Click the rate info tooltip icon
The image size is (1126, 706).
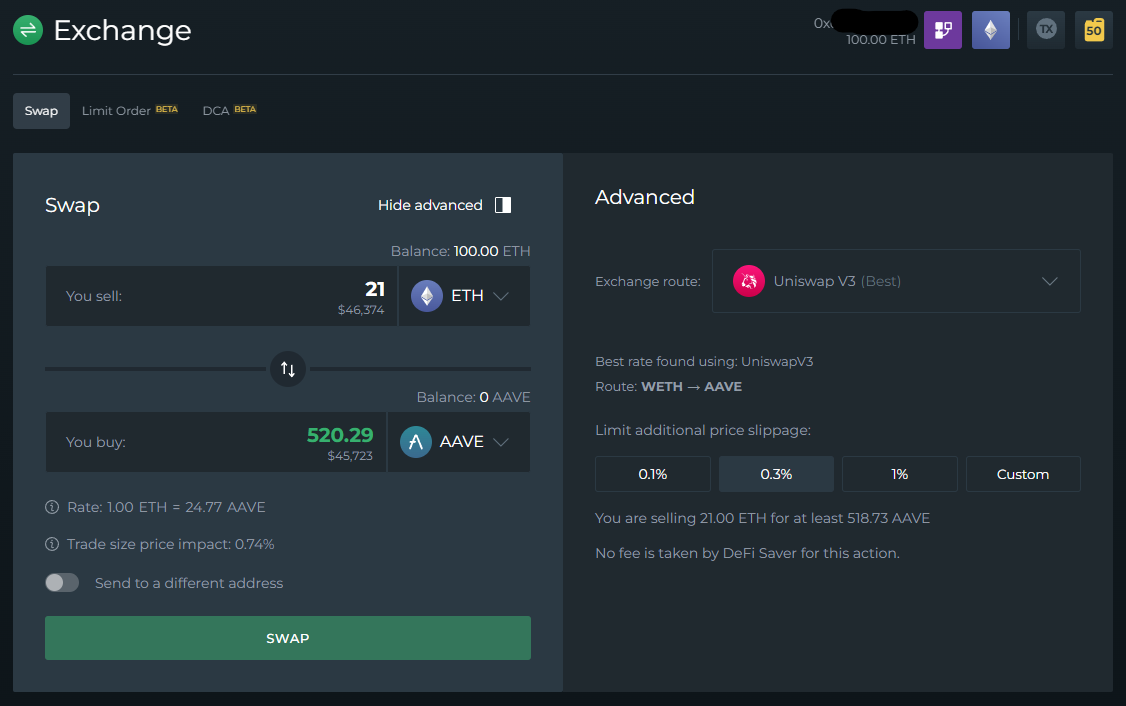(51, 507)
